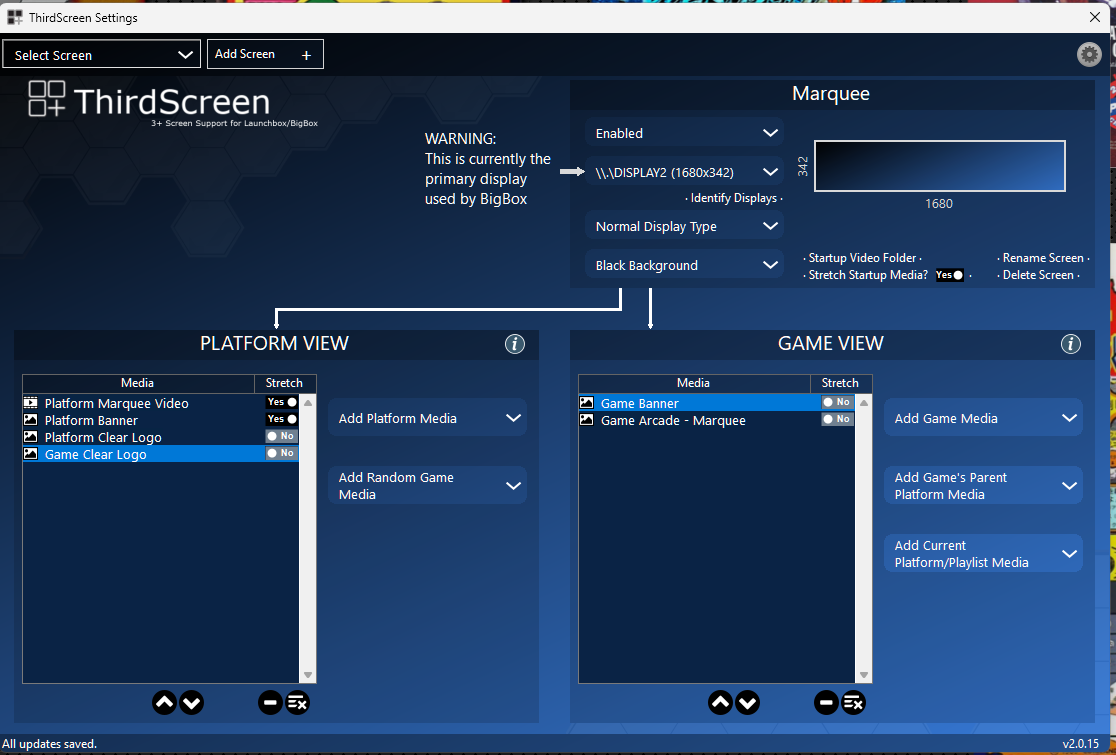This screenshot has width=1116, height=755.
Task: Click the Platform Clear Logo image icon
Action: click(x=31, y=437)
